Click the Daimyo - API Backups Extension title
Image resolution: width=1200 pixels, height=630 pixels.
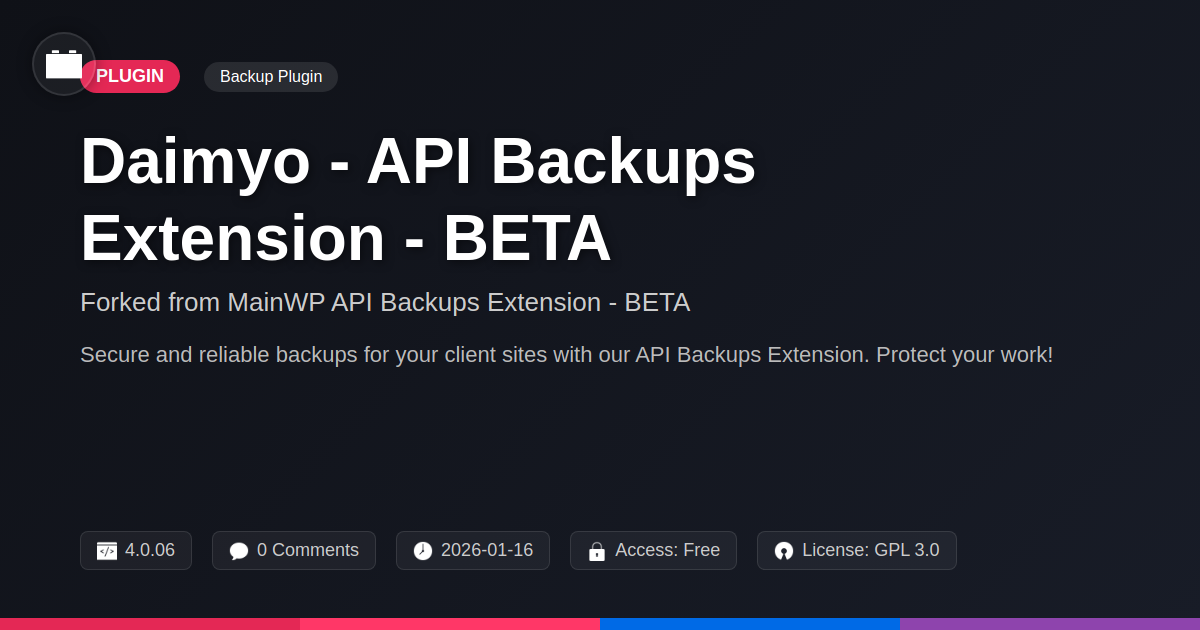tap(418, 200)
